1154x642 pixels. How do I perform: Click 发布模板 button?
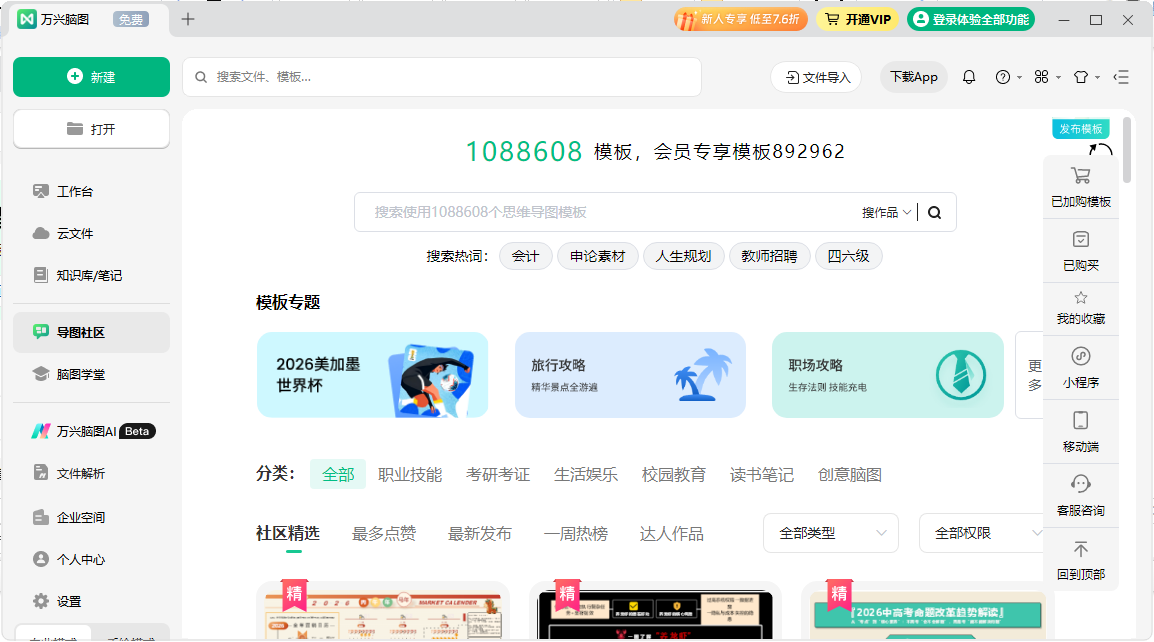tap(1080, 129)
